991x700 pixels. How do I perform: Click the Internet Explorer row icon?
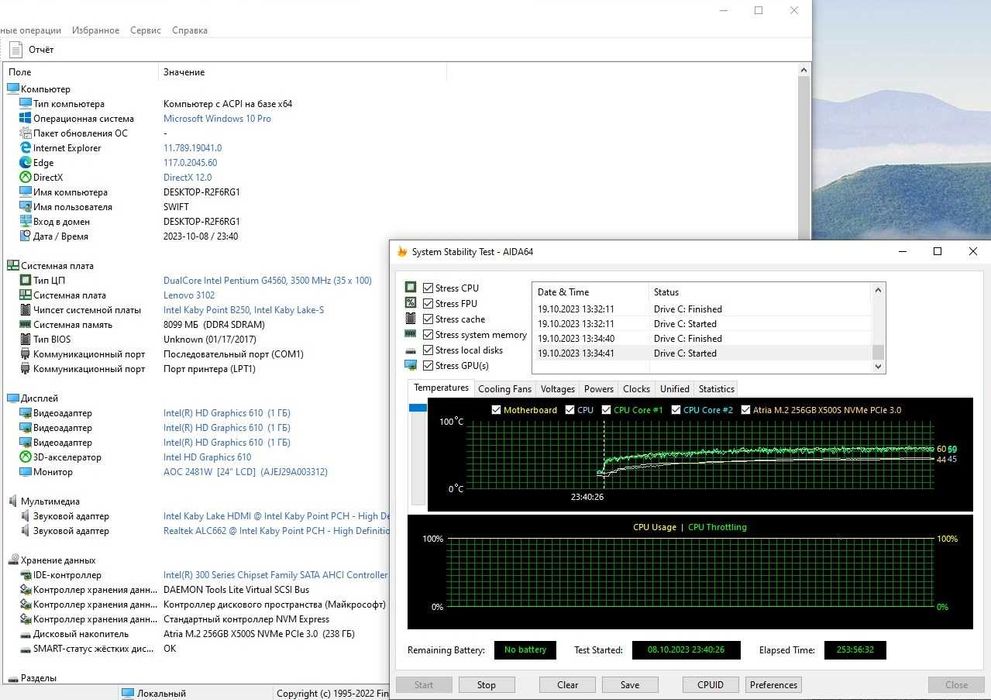pyautogui.click(x=25, y=148)
